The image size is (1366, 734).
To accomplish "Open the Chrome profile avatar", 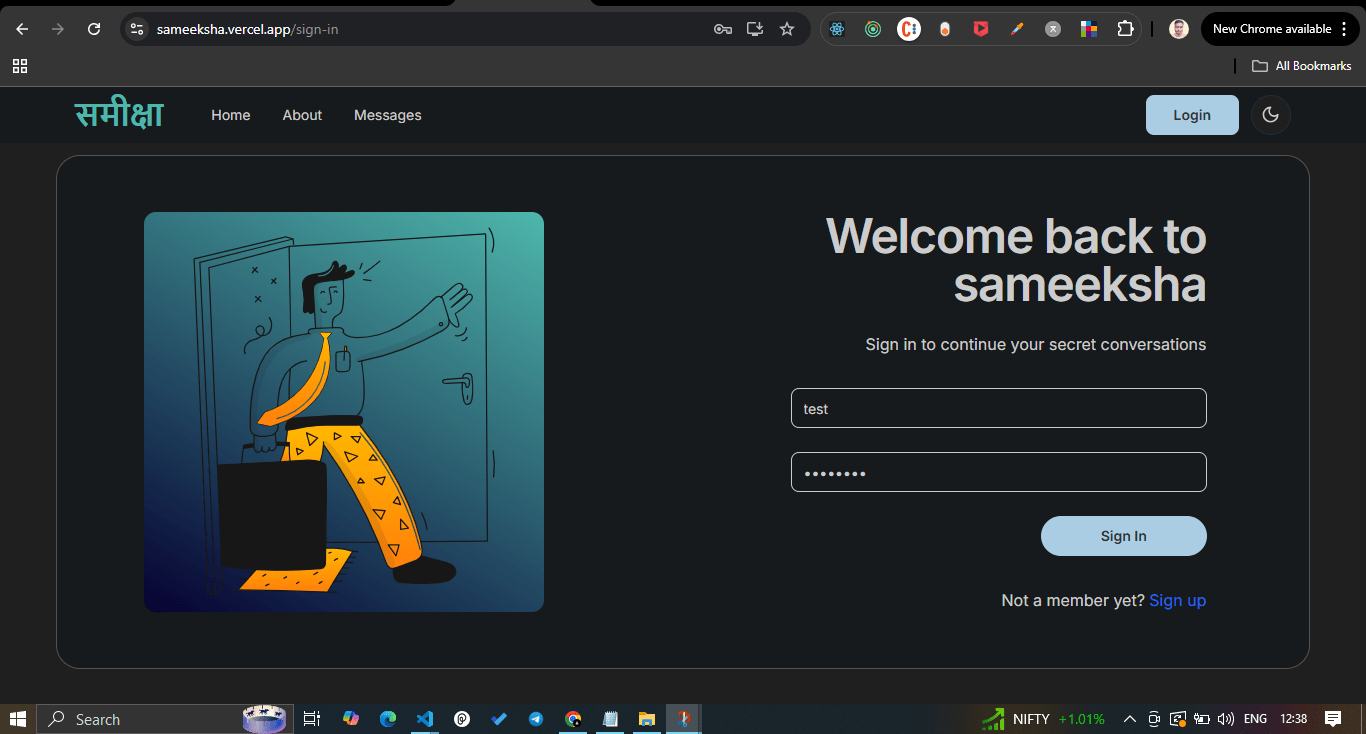I will [x=1179, y=29].
